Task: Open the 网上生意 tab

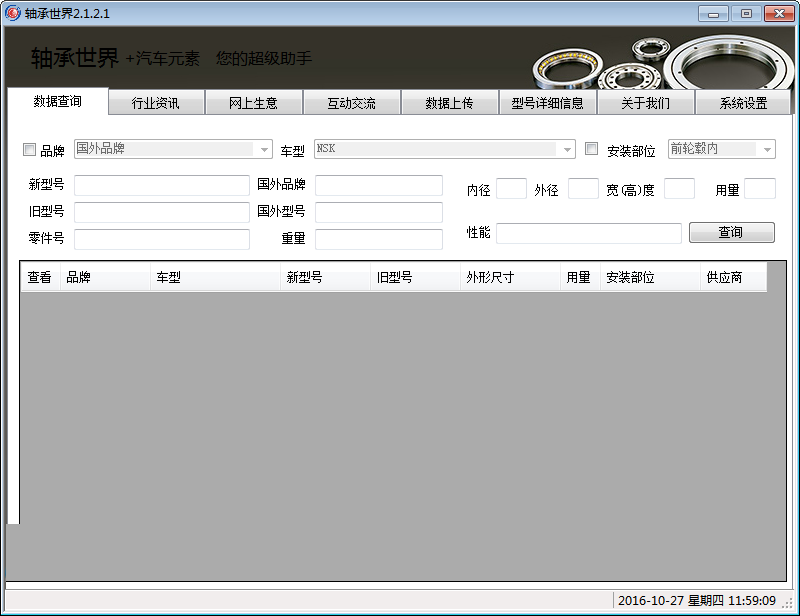Action: (253, 103)
